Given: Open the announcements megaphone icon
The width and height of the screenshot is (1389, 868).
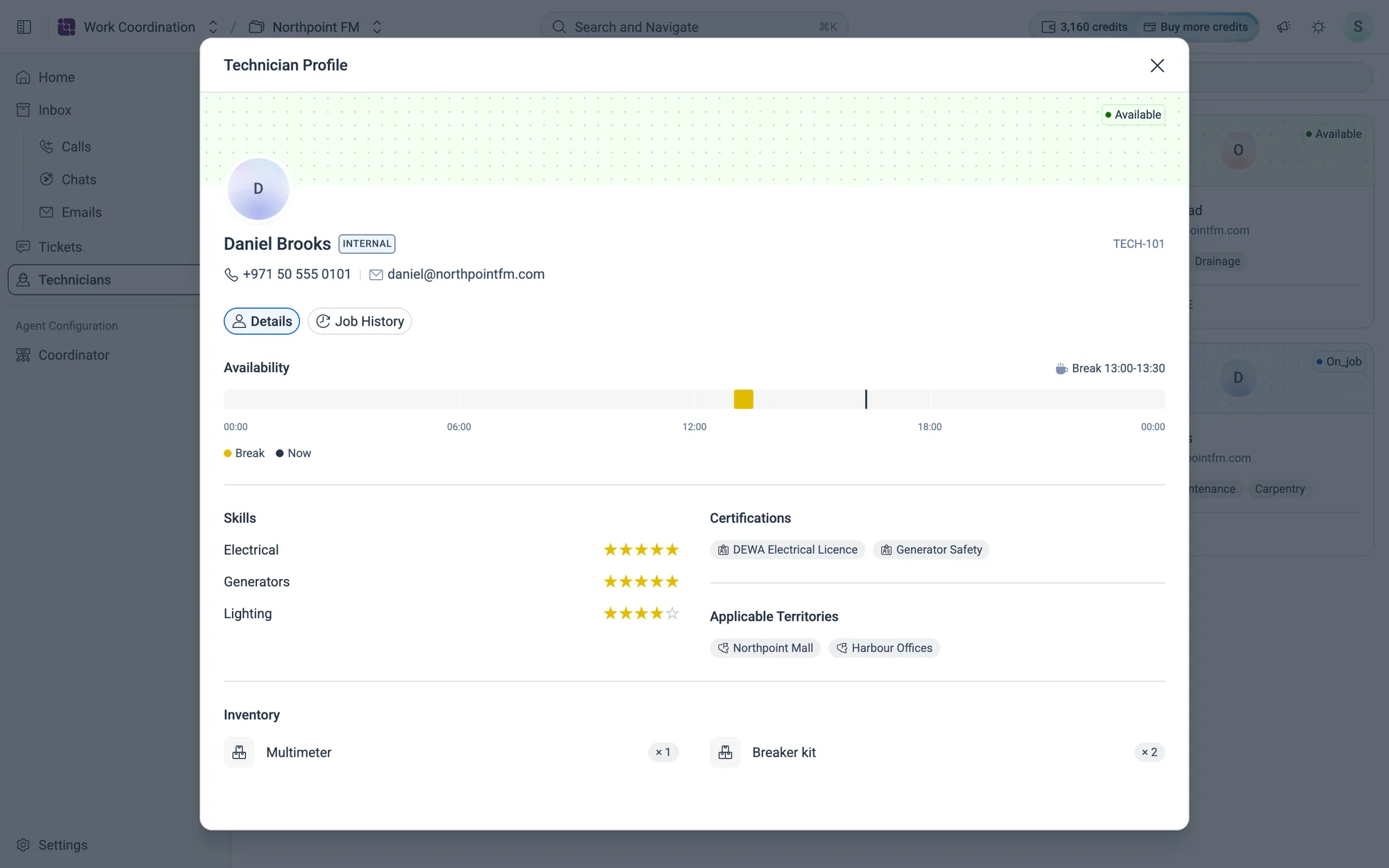Looking at the screenshot, I should (x=1283, y=27).
